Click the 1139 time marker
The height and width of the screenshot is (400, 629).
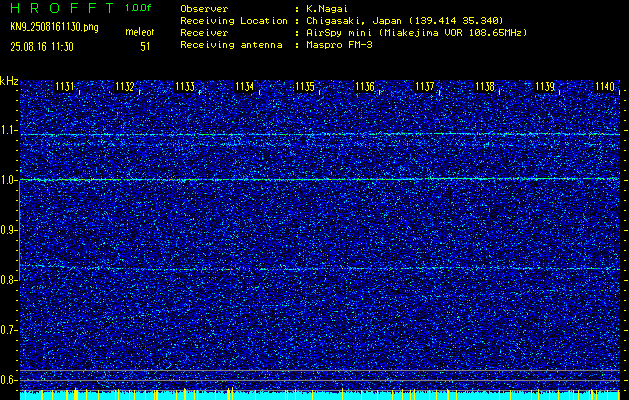pos(545,86)
